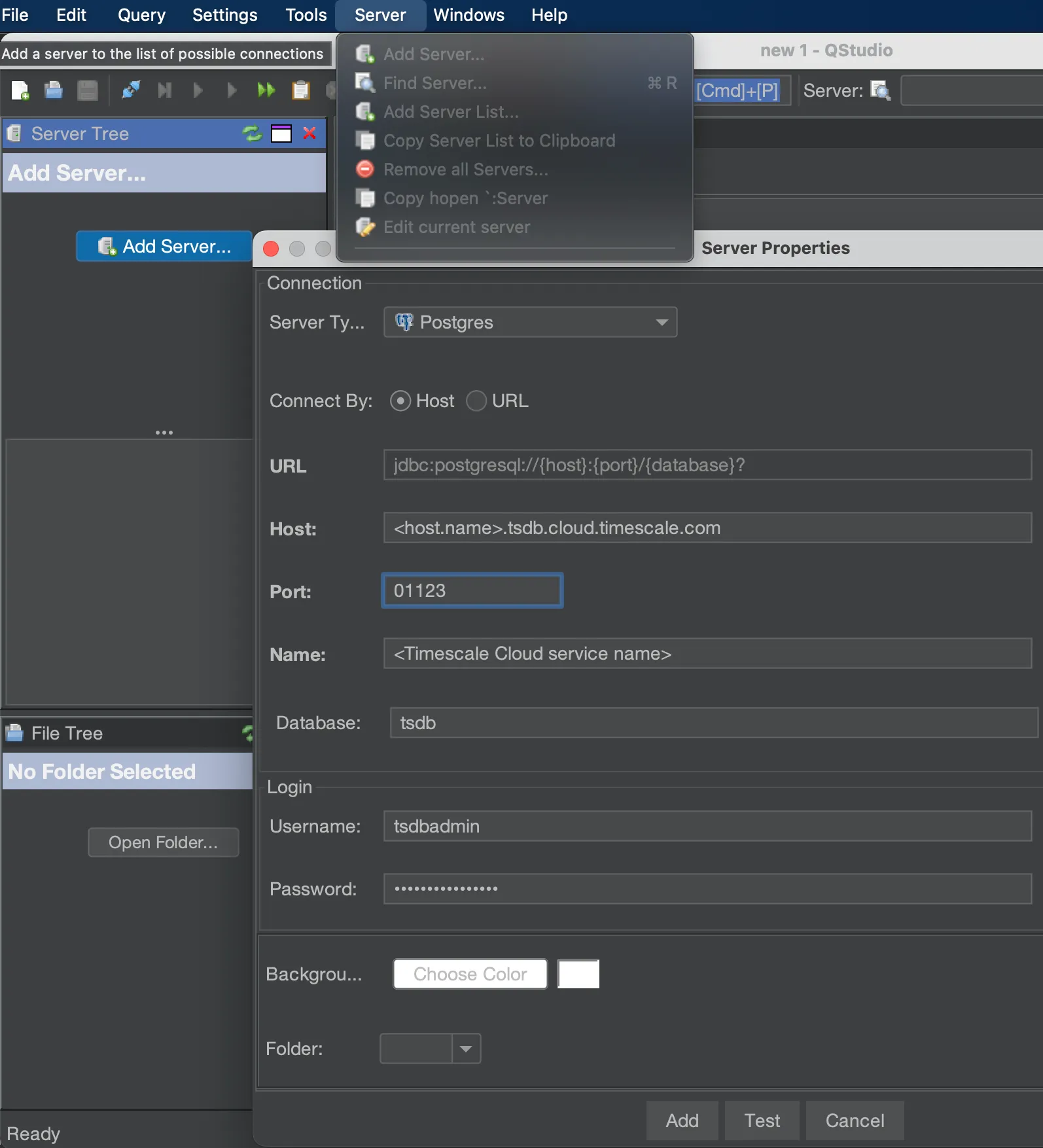
Task: Refresh the File Tree panel
Action: tap(247, 733)
